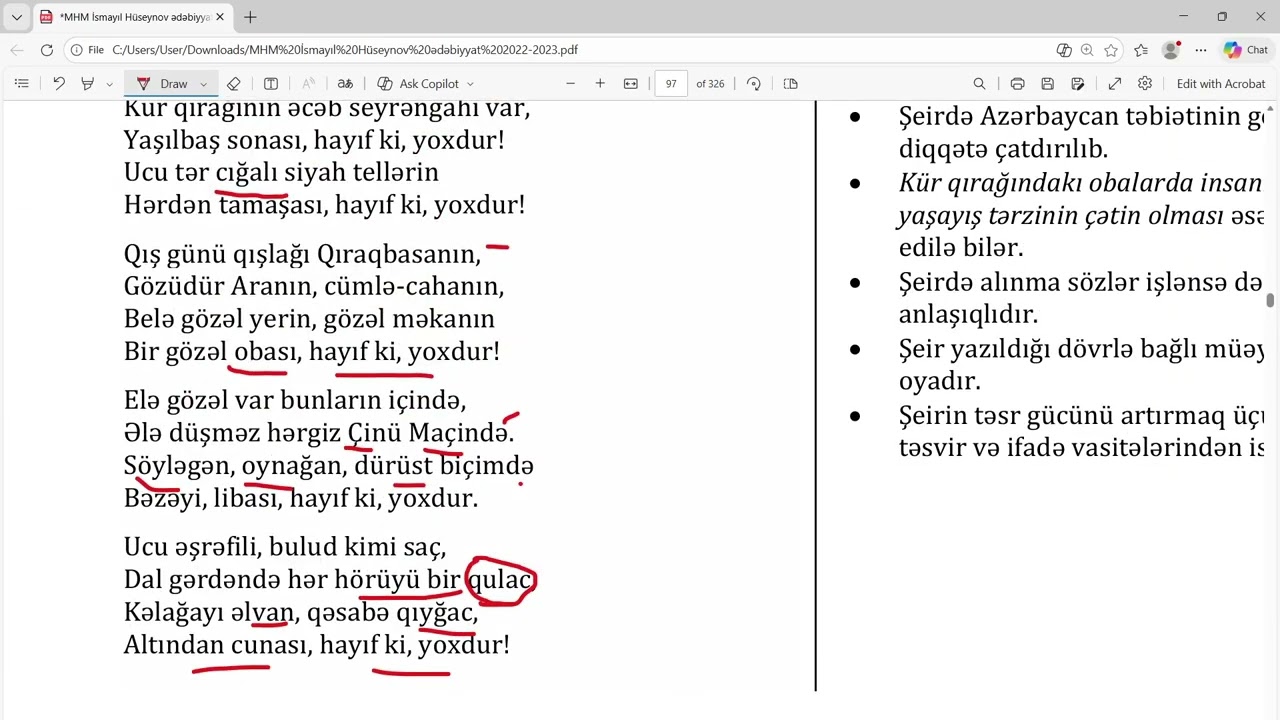Screen dimensions: 1280x720
Task: Zoom in the PDF page
Action: [x=600, y=84]
